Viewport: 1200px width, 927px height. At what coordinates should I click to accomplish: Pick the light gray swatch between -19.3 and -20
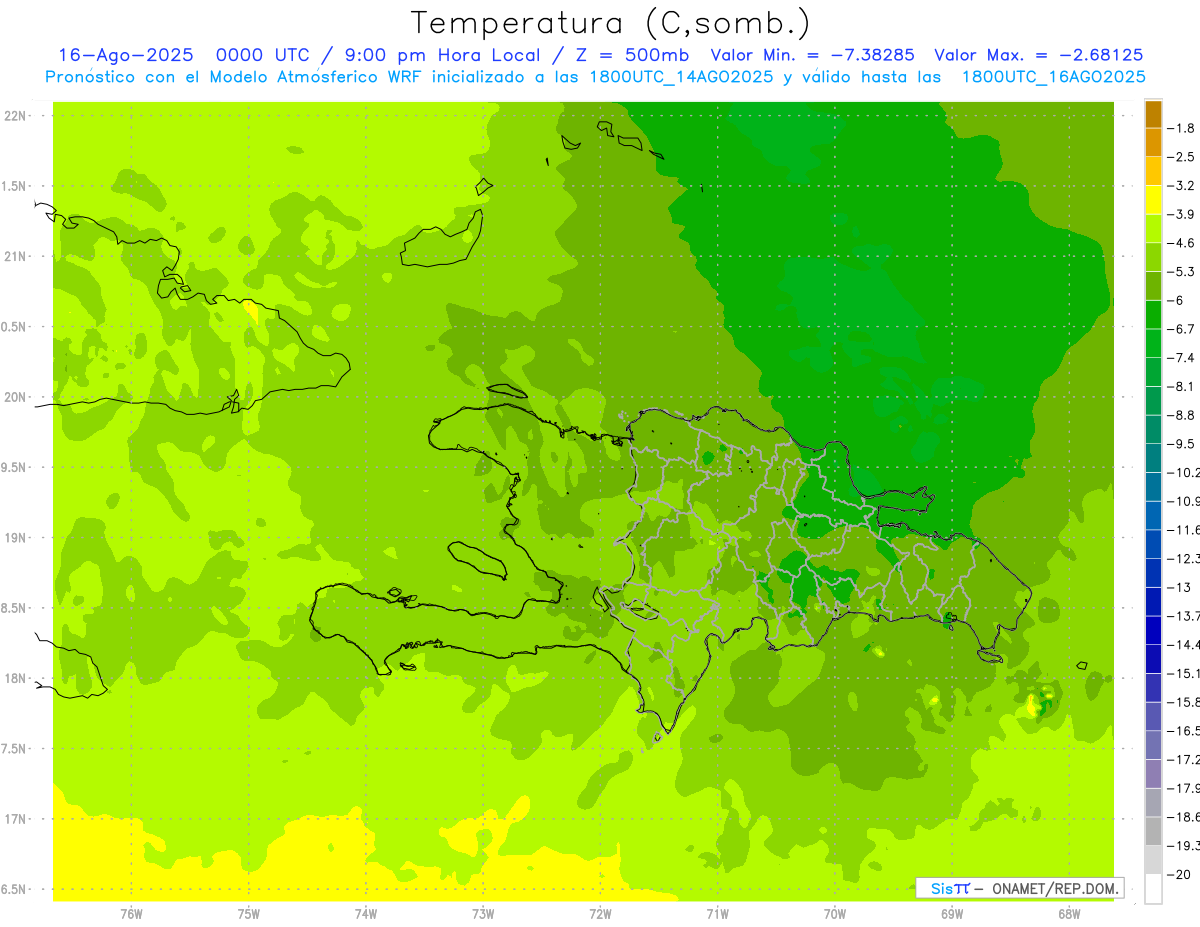[x=1153, y=860]
